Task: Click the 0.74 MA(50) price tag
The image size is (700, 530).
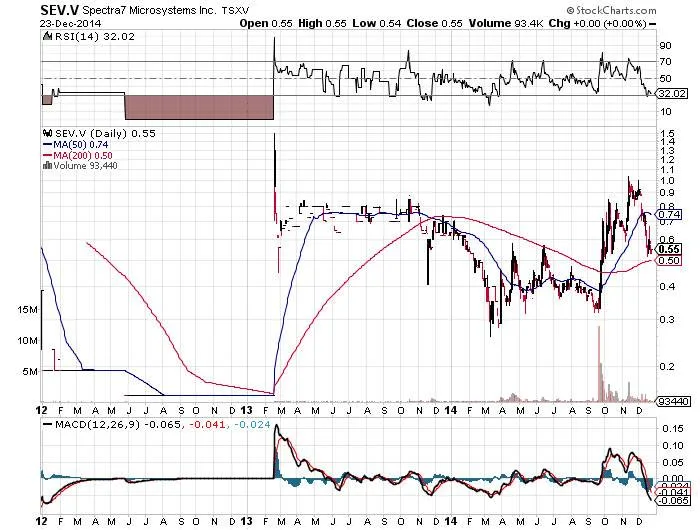Action: tap(668, 214)
